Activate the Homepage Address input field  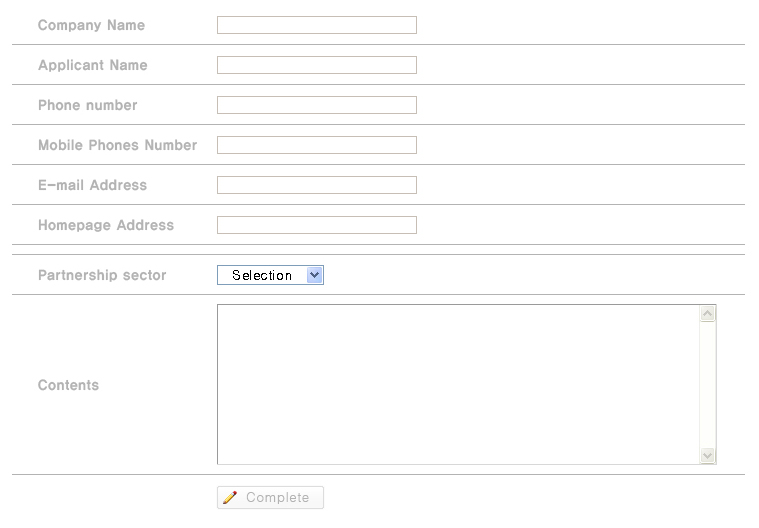317,225
